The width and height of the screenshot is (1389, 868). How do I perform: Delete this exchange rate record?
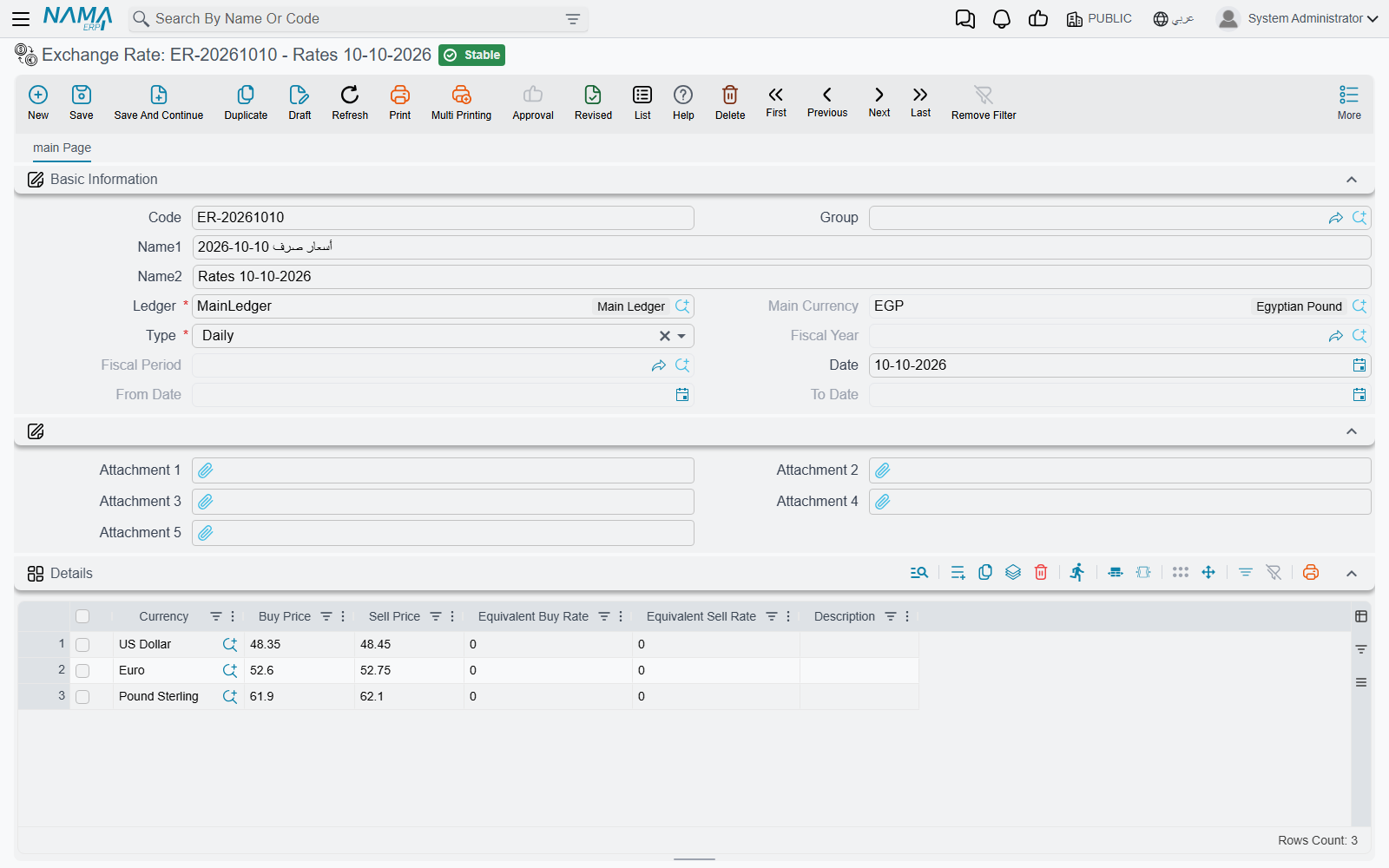tap(730, 95)
